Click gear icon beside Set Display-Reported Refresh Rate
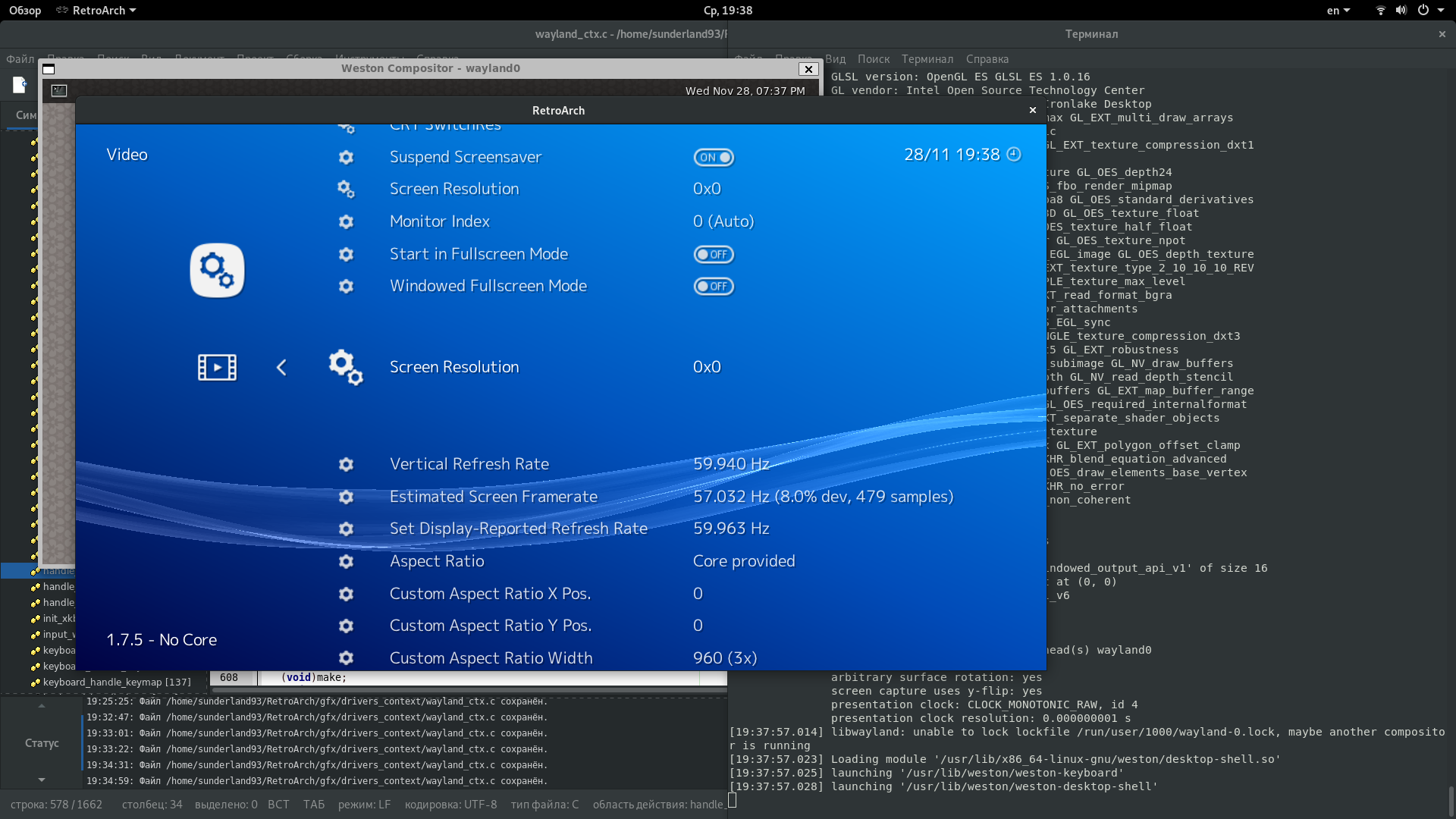This screenshot has height=819, width=1456. click(346, 529)
